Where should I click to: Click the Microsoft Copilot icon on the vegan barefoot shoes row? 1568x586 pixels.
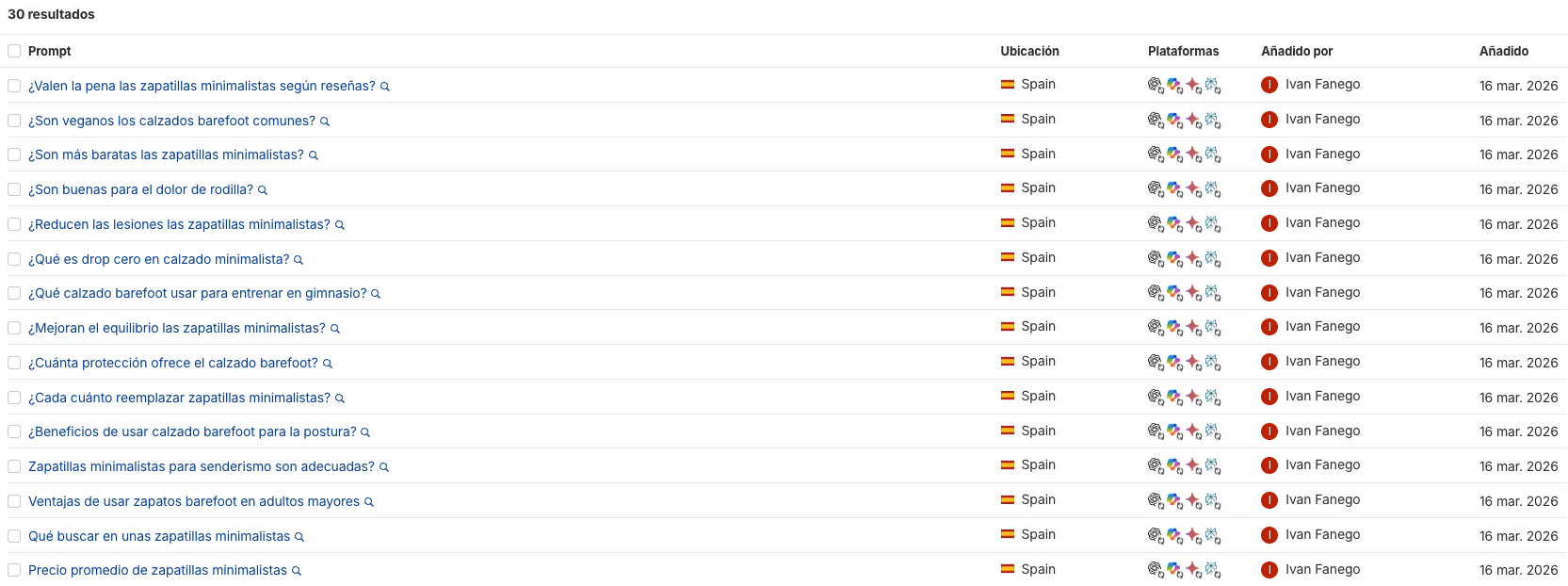pos(1173,119)
